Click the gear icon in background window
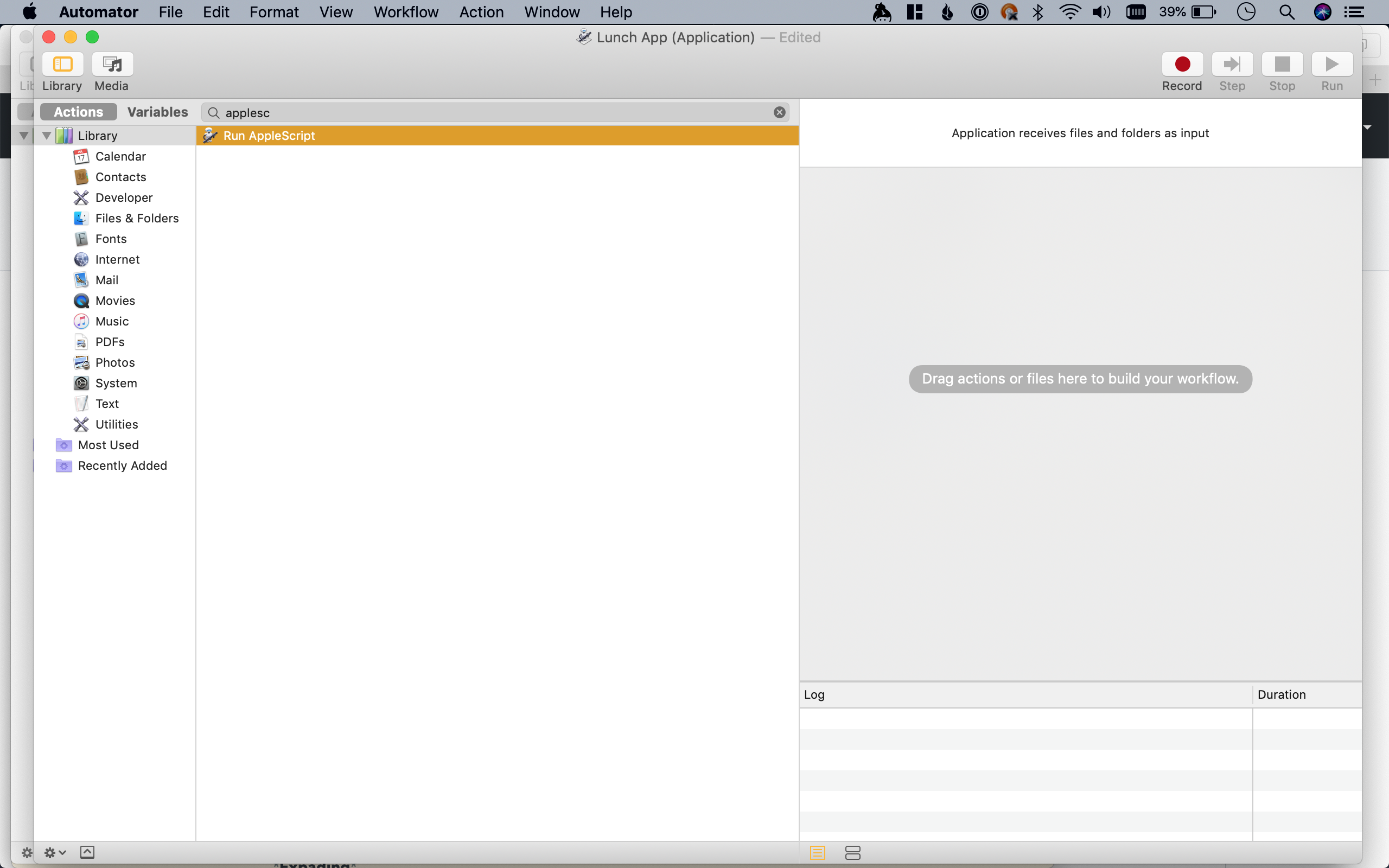The width and height of the screenshot is (1389, 868). (27, 852)
